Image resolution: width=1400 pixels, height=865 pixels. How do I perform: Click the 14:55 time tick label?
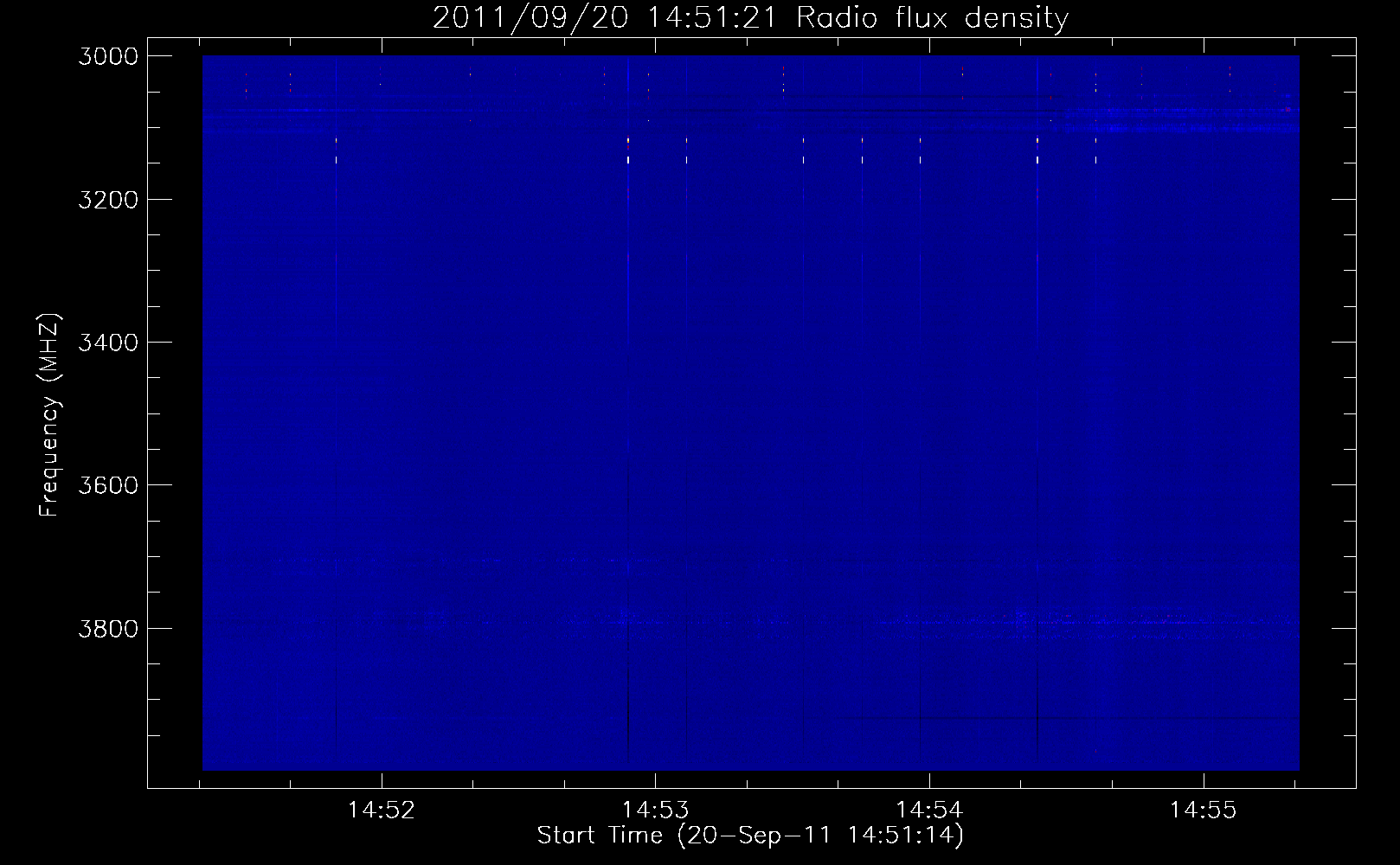1204,810
